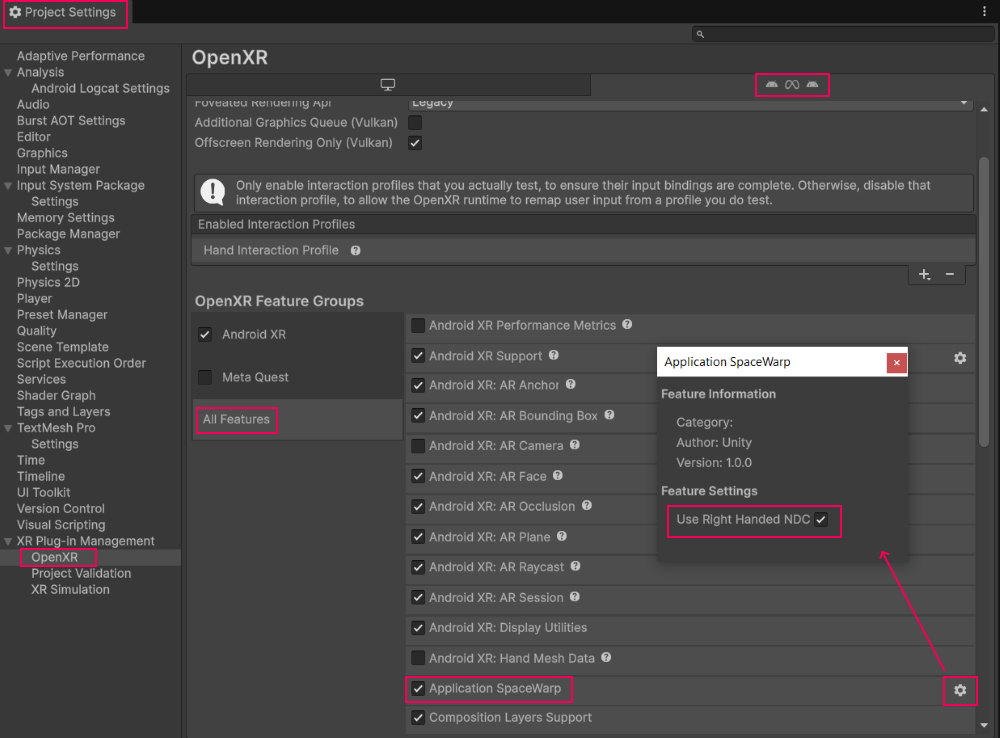
Task: Select All Features in OpenXR Feature Groups
Action: 236,420
